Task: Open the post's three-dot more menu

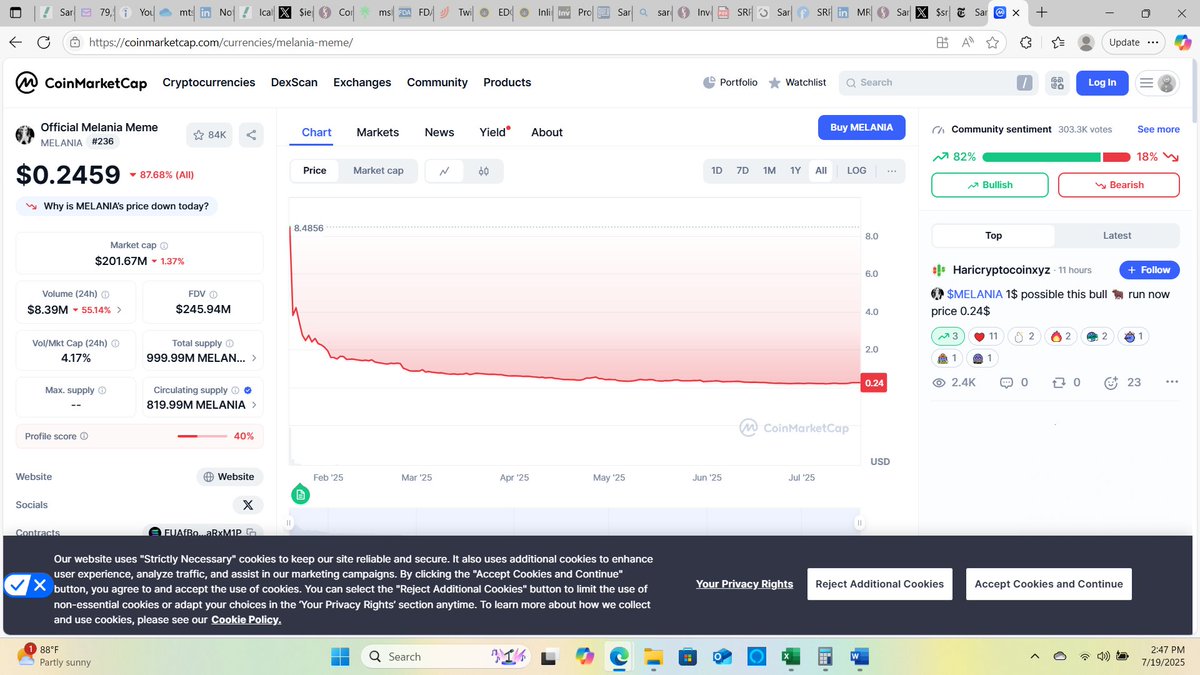Action: point(1172,383)
